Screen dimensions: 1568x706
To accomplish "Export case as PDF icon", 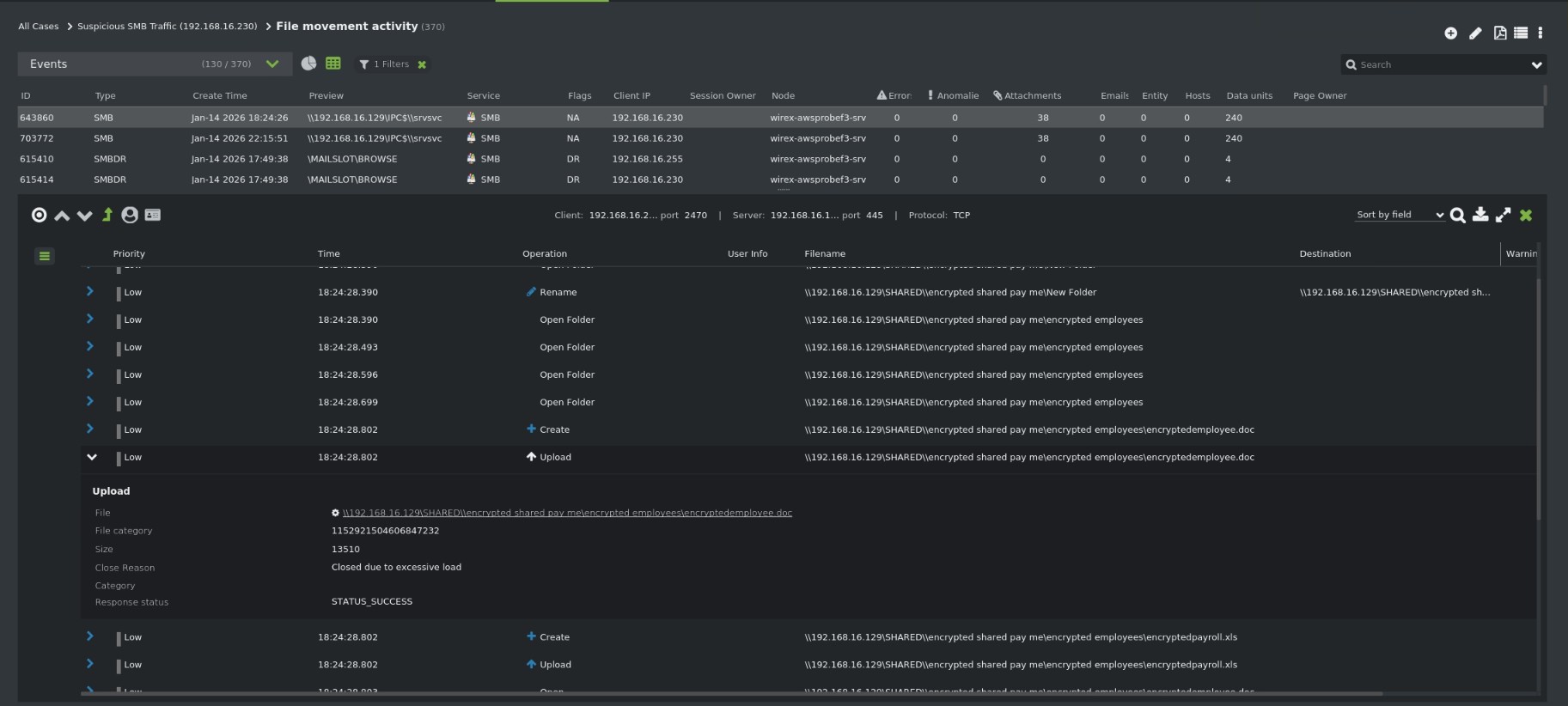I will click(x=1499, y=33).
